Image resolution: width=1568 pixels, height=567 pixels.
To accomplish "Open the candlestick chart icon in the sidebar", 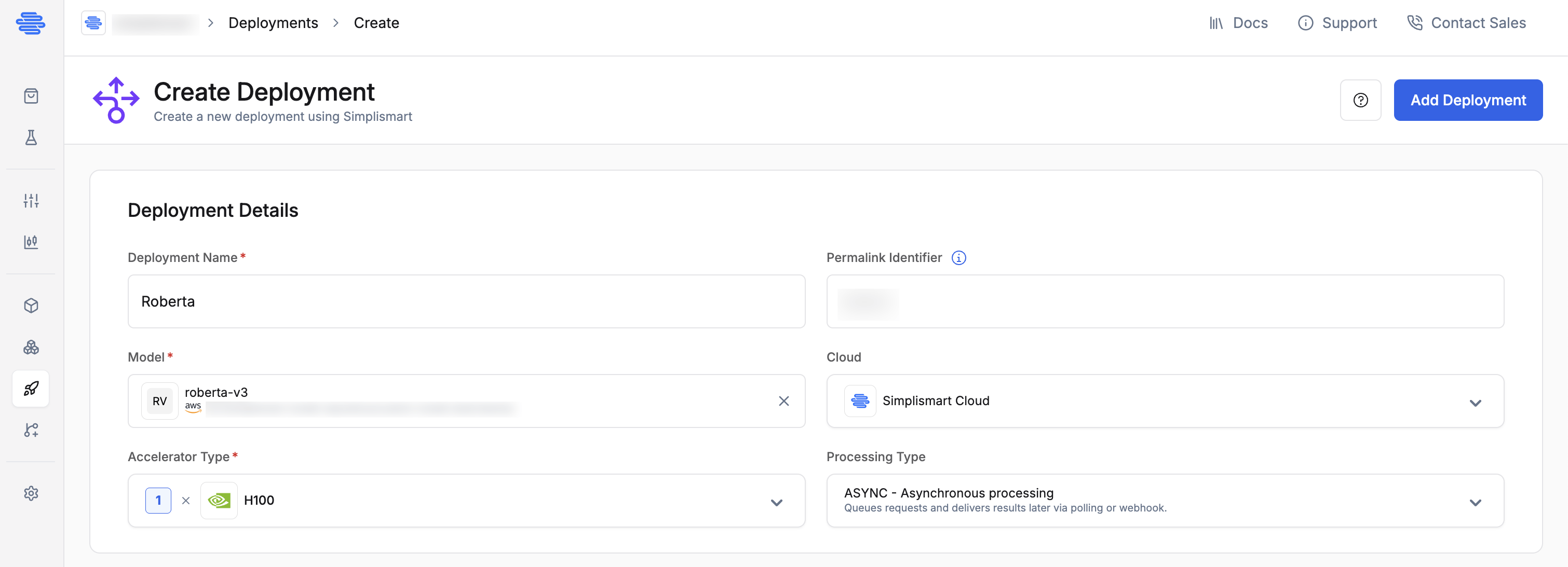I will tap(31, 242).
